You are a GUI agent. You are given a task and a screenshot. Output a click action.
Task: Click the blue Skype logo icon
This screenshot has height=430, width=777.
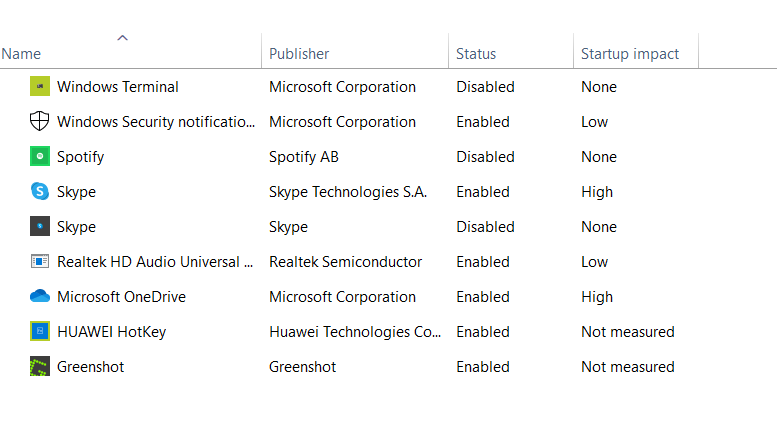tap(40, 191)
